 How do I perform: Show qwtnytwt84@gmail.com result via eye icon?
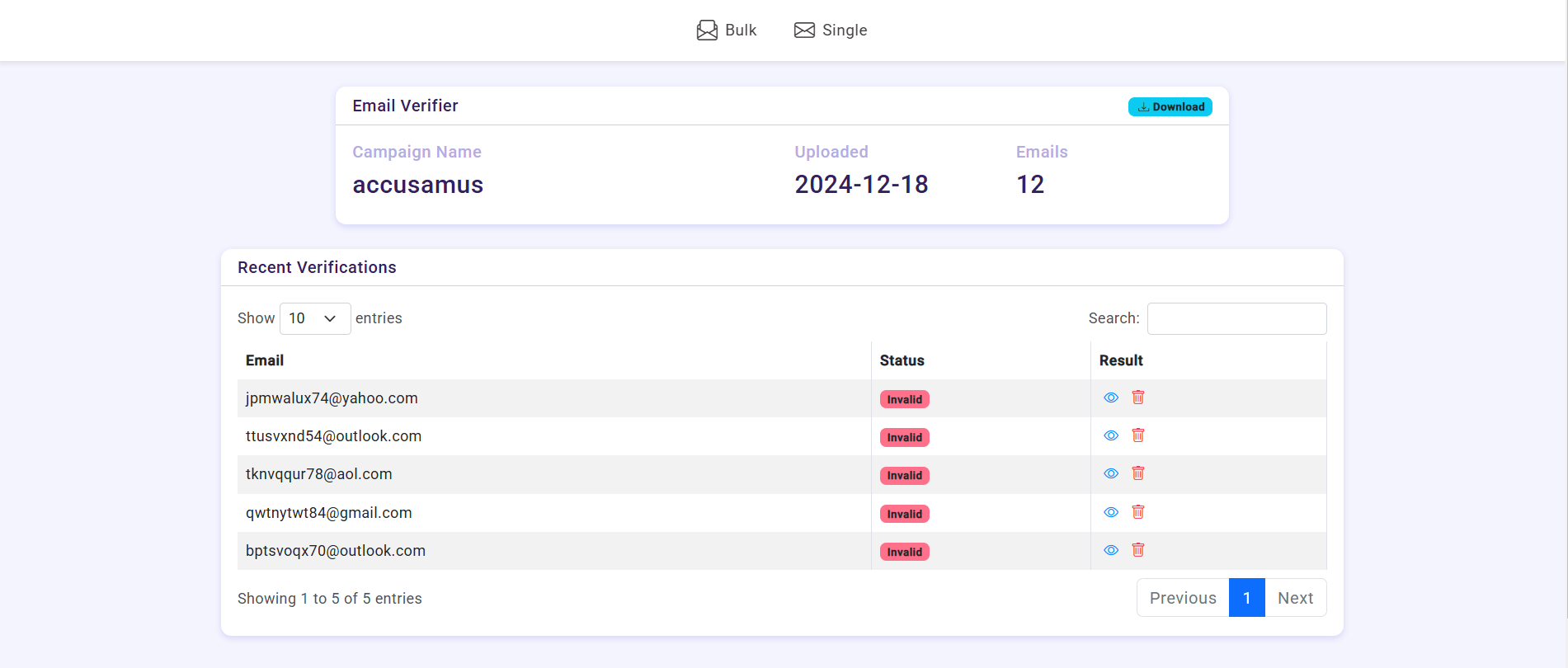[1111, 512]
